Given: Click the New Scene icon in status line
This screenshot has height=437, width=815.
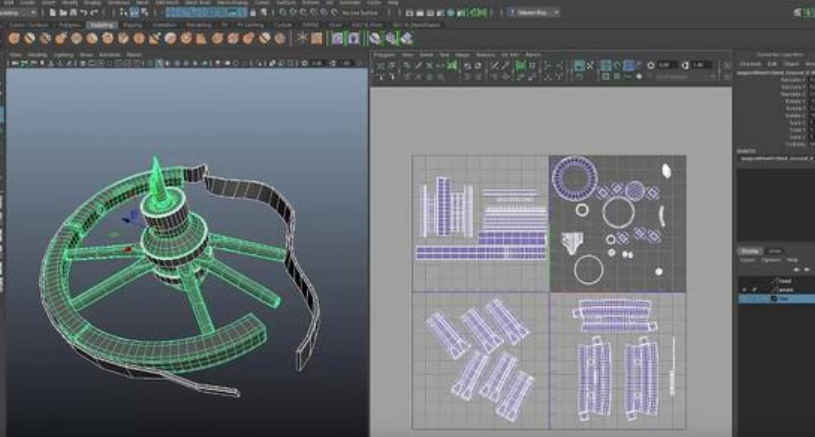Looking at the screenshot, I should tap(52, 12).
